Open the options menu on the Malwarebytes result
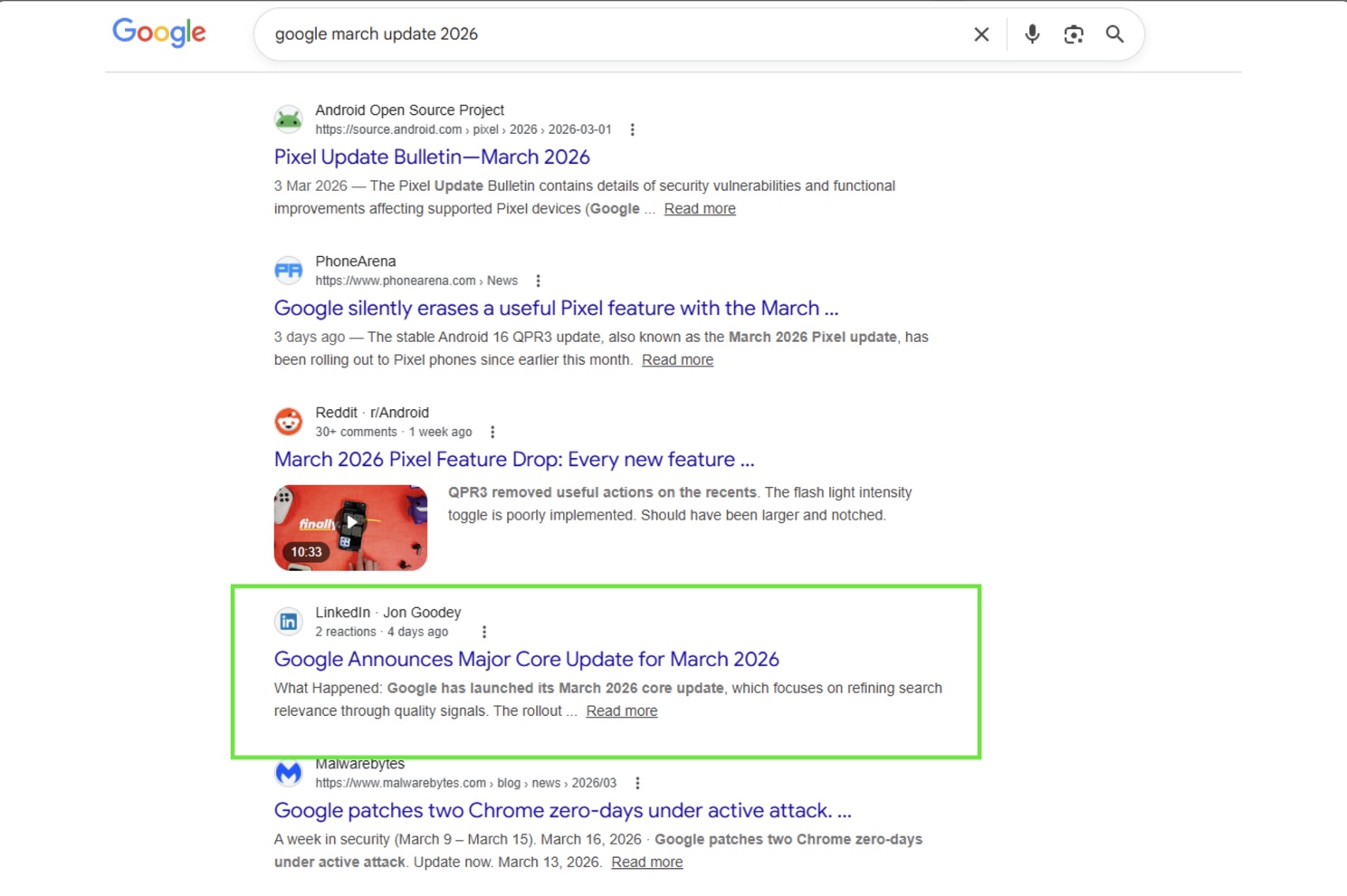The width and height of the screenshot is (1347, 896). tap(638, 782)
